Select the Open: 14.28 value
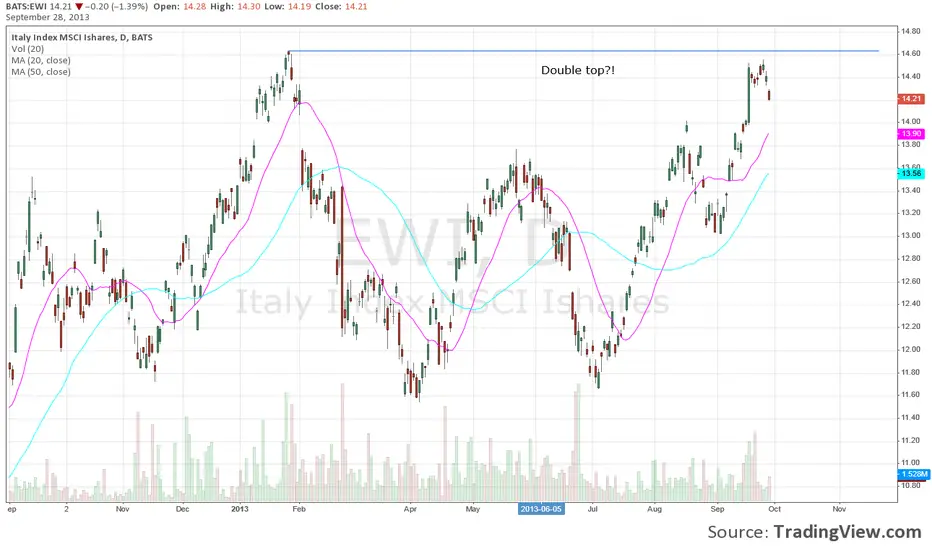 [178, 7]
